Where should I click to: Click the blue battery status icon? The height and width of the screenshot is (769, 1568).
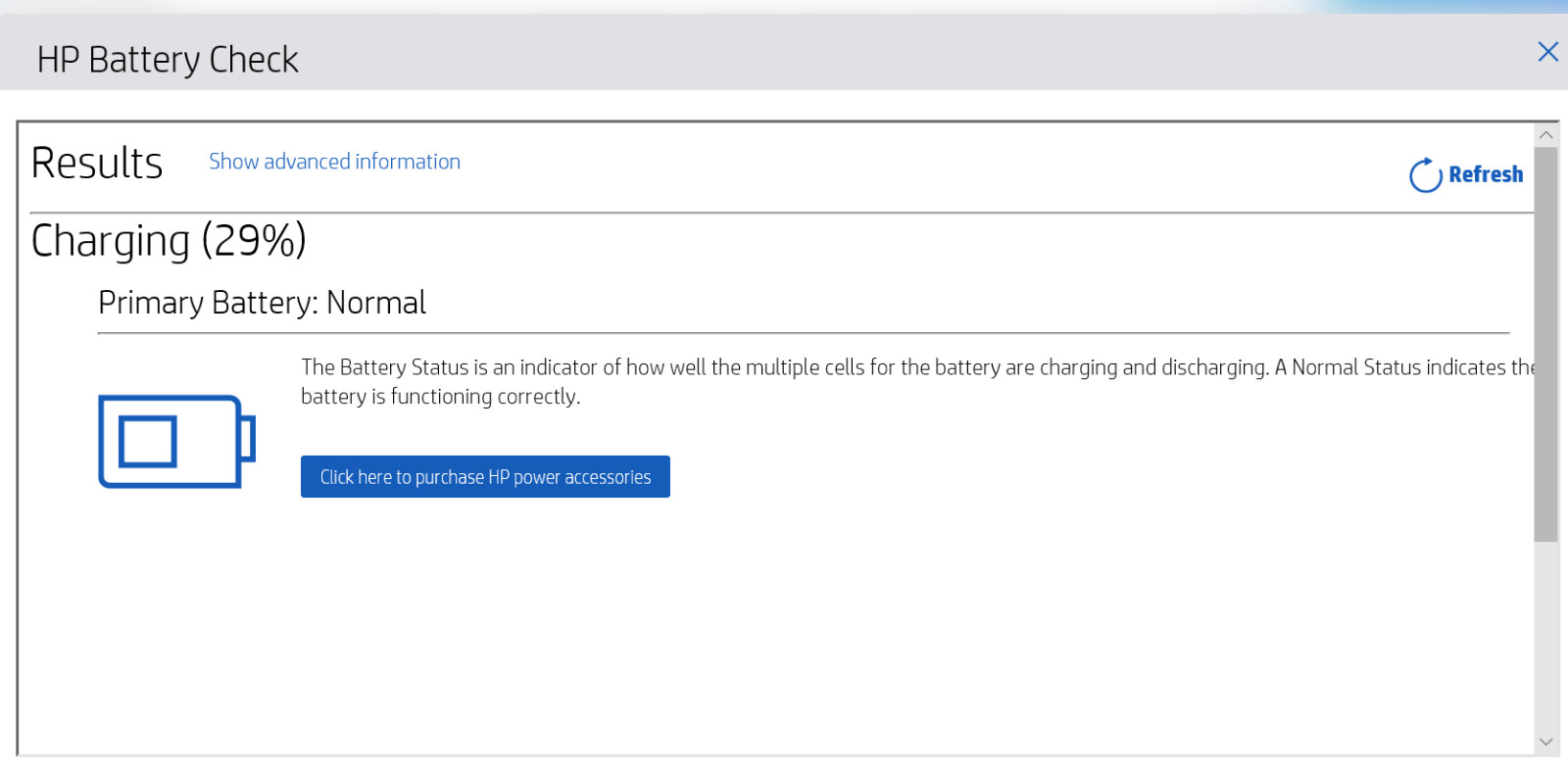pos(176,441)
